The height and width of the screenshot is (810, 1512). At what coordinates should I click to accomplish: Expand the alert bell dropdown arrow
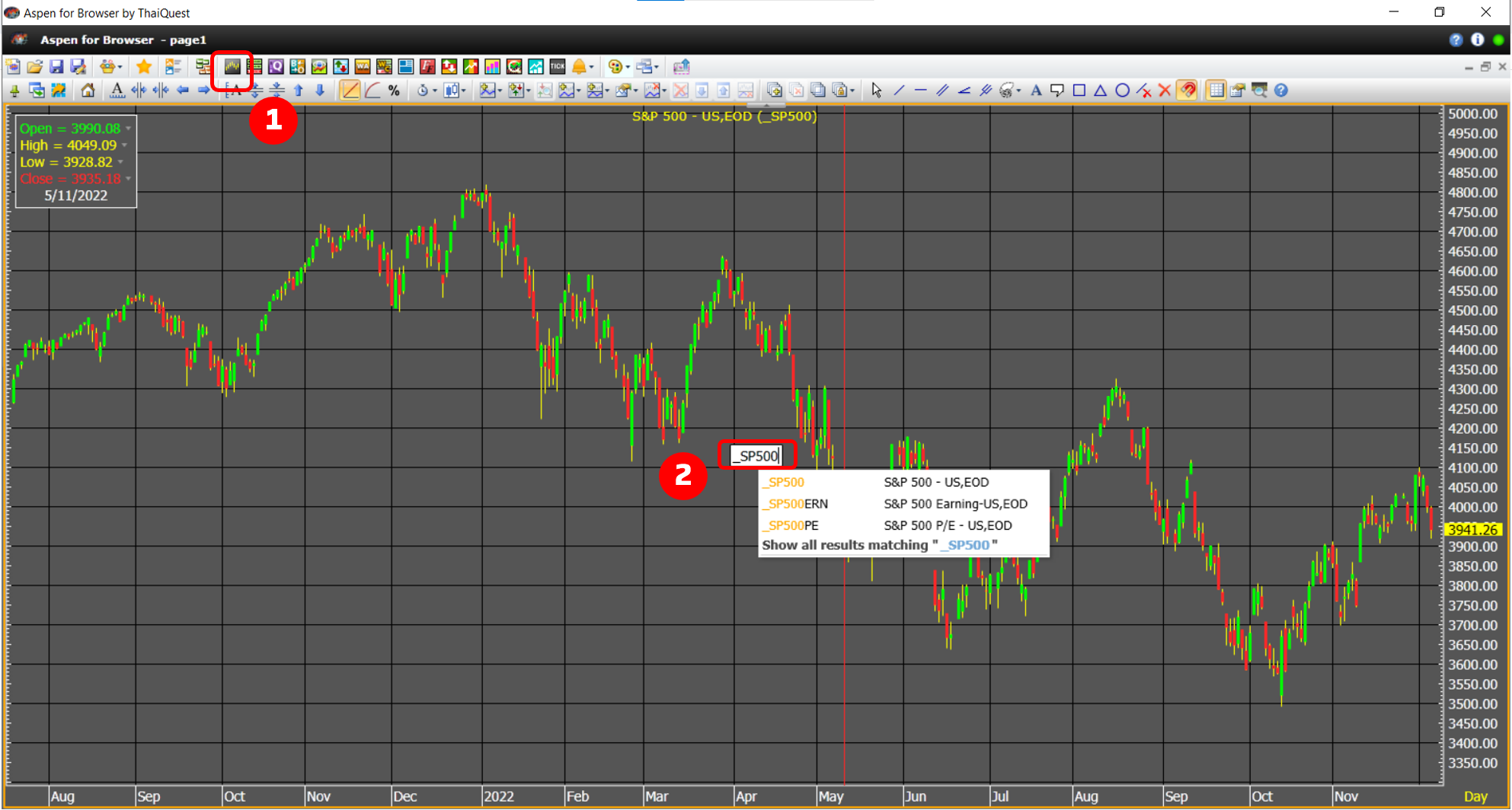point(591,67)
